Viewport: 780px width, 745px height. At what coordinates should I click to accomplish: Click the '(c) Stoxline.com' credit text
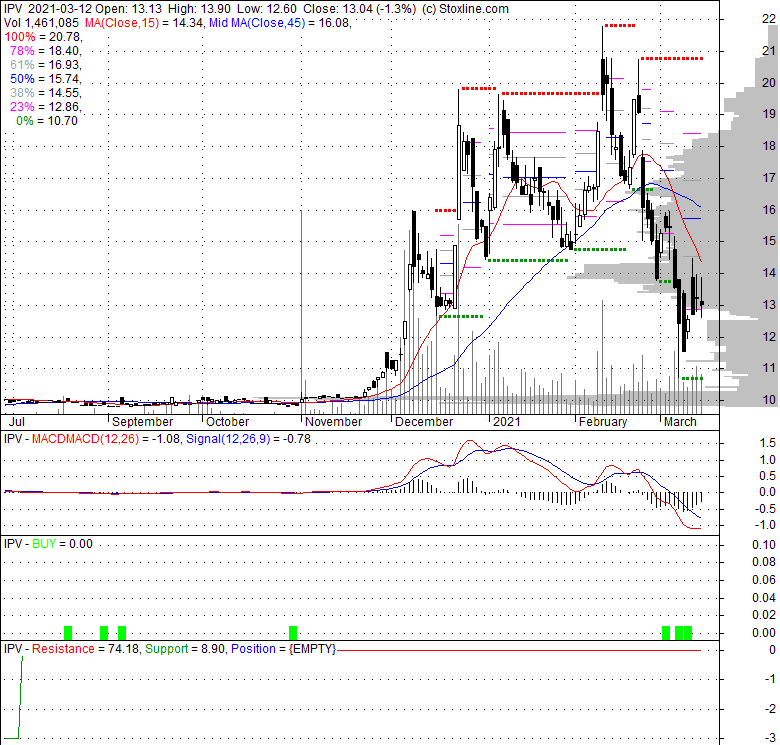465,9
